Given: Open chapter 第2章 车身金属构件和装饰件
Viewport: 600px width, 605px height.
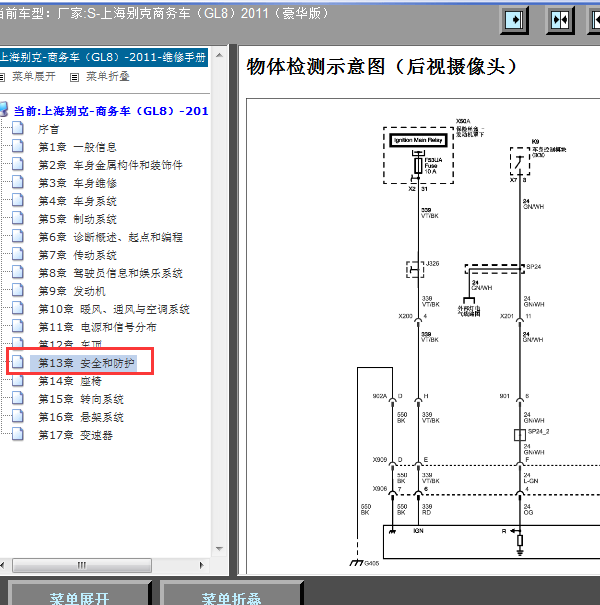Looking at the screenshot, I should click(110, 165).
